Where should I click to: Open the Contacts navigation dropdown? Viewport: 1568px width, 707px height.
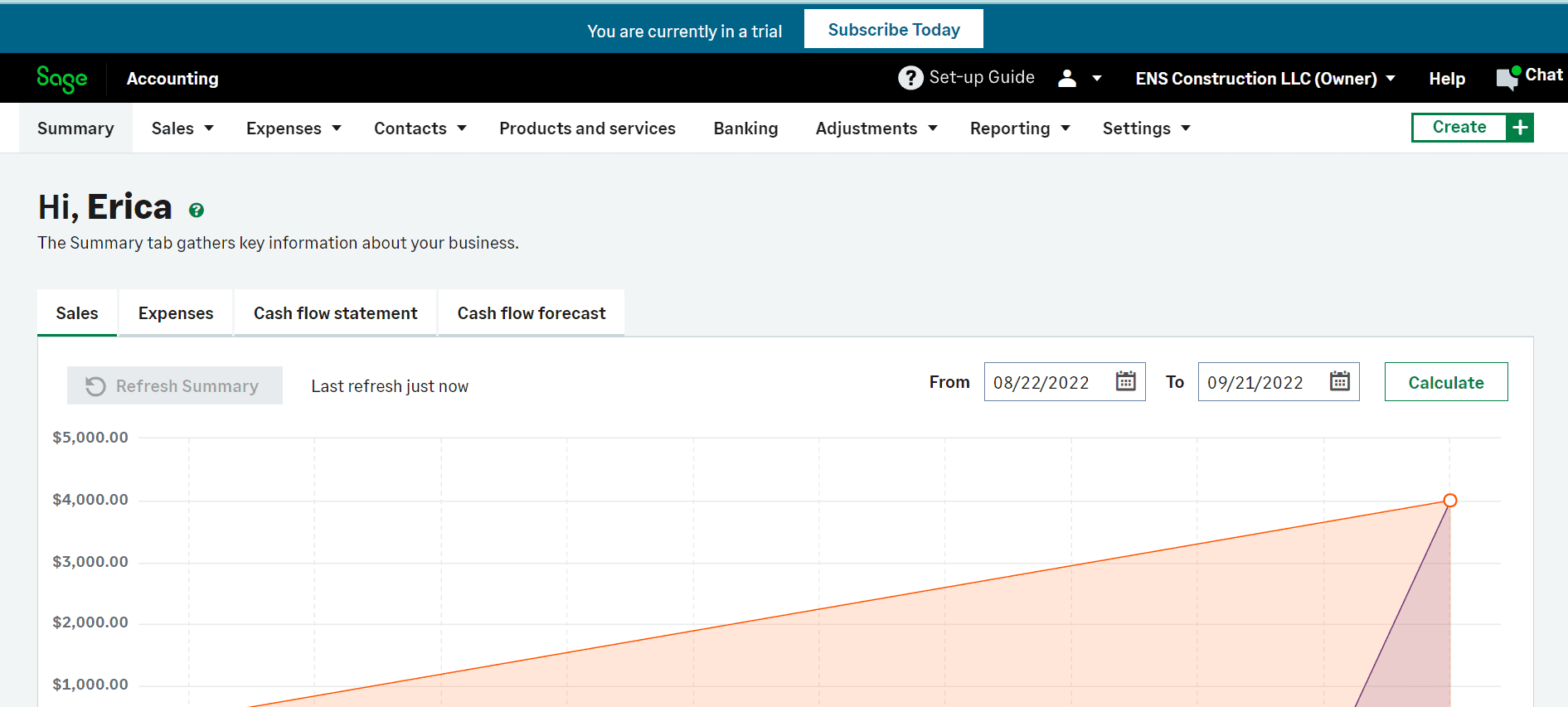click(x=420, y=128)
